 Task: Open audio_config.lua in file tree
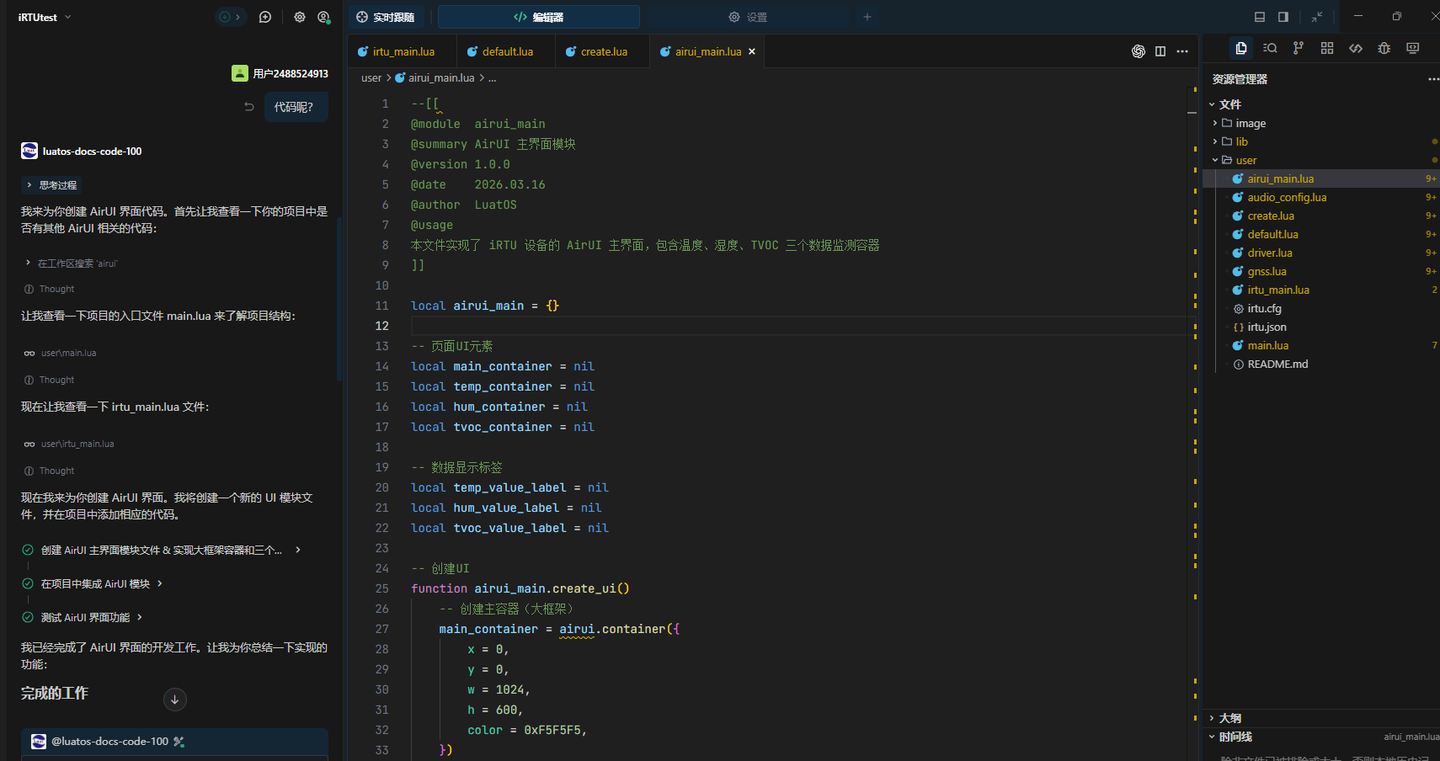1286,197
